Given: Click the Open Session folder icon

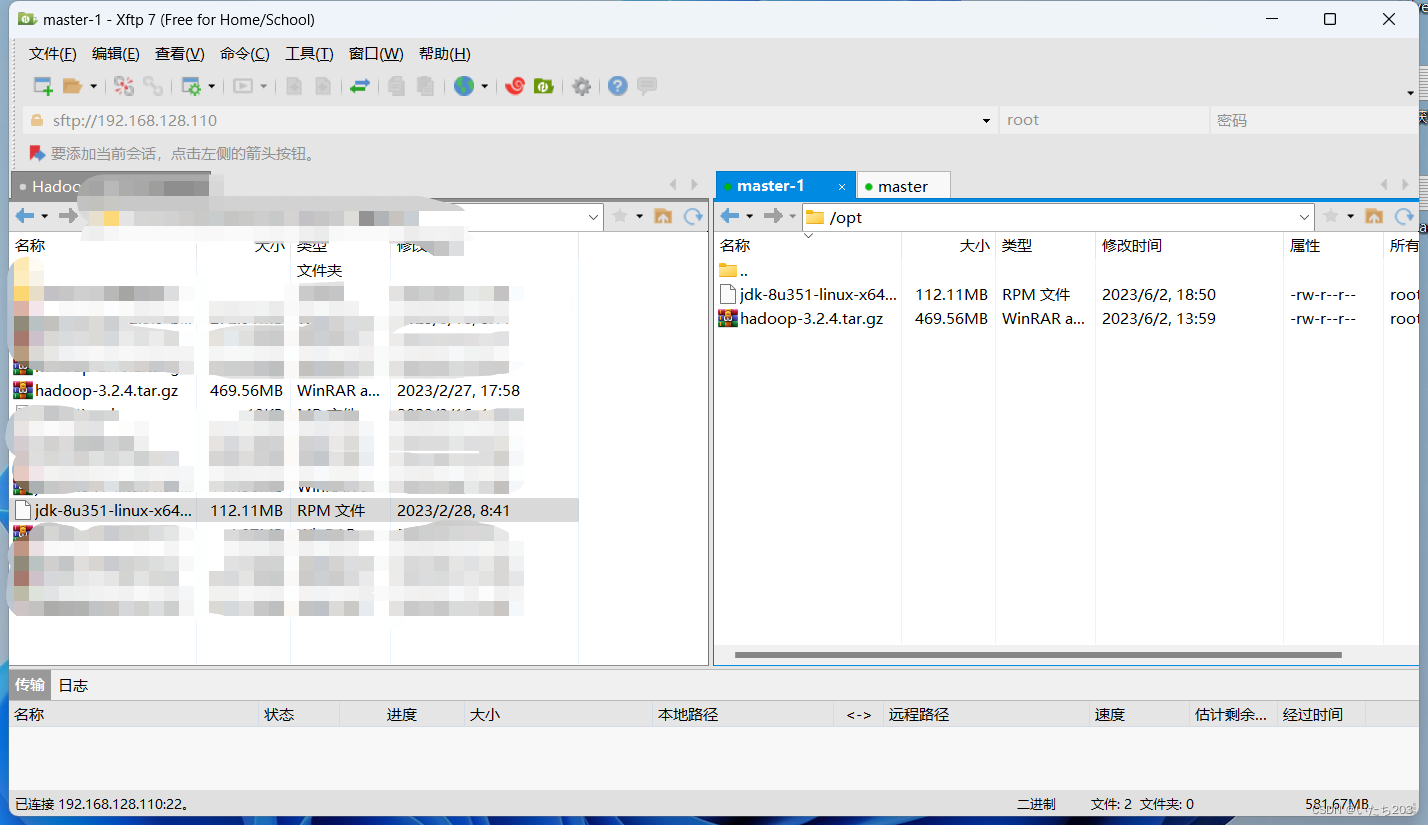Looking at the screenshot, I should [x=72, y=86].
